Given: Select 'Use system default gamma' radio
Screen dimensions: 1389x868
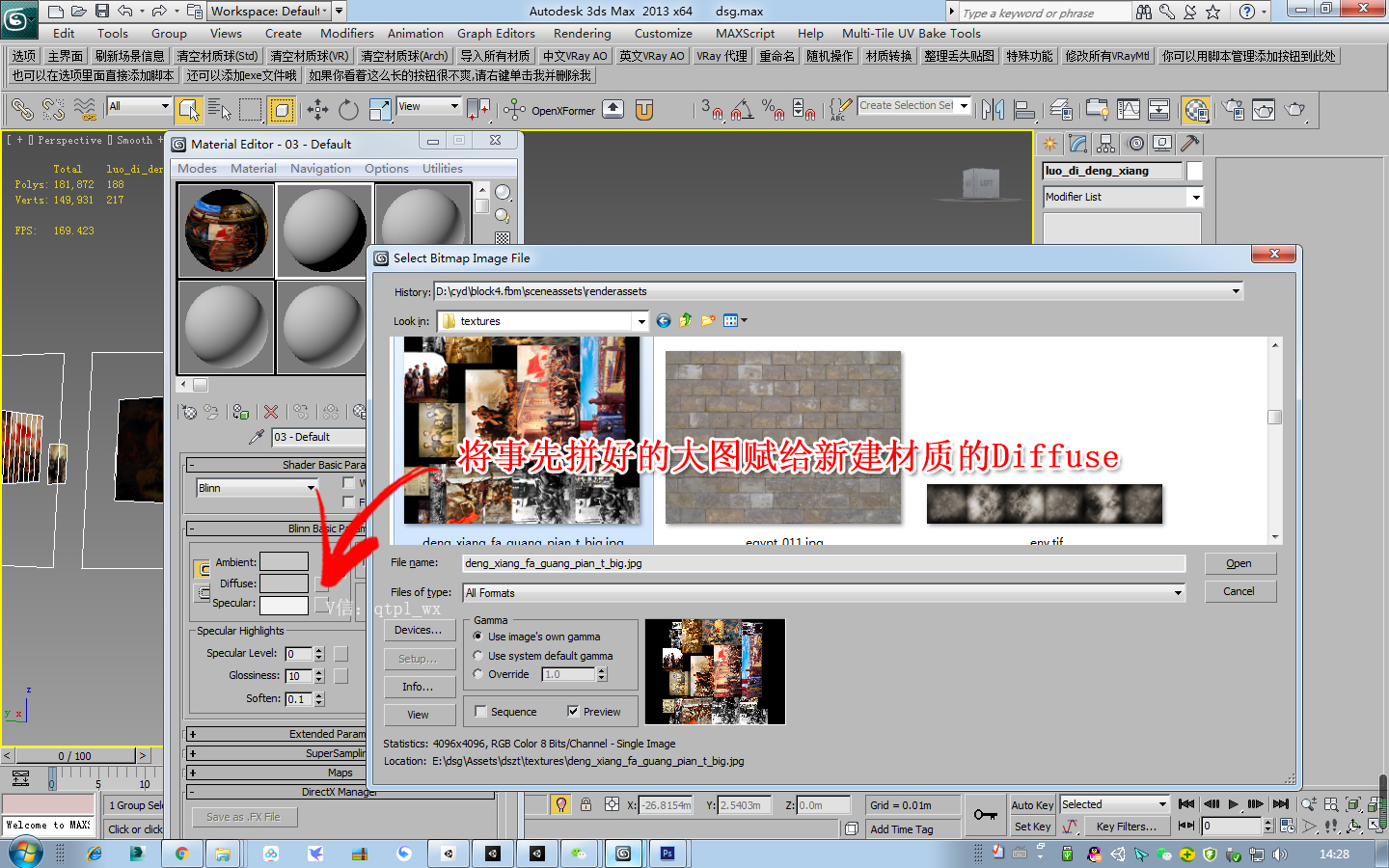Looking at the screenshot, I should click(478, 656).
